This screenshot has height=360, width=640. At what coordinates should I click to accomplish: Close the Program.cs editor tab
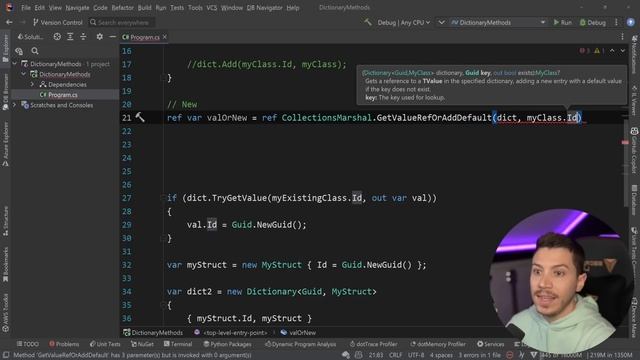tap(165, 37)
